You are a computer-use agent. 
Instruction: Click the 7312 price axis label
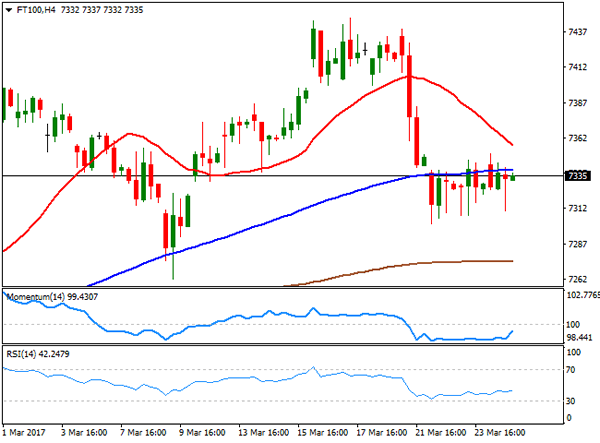577,208
